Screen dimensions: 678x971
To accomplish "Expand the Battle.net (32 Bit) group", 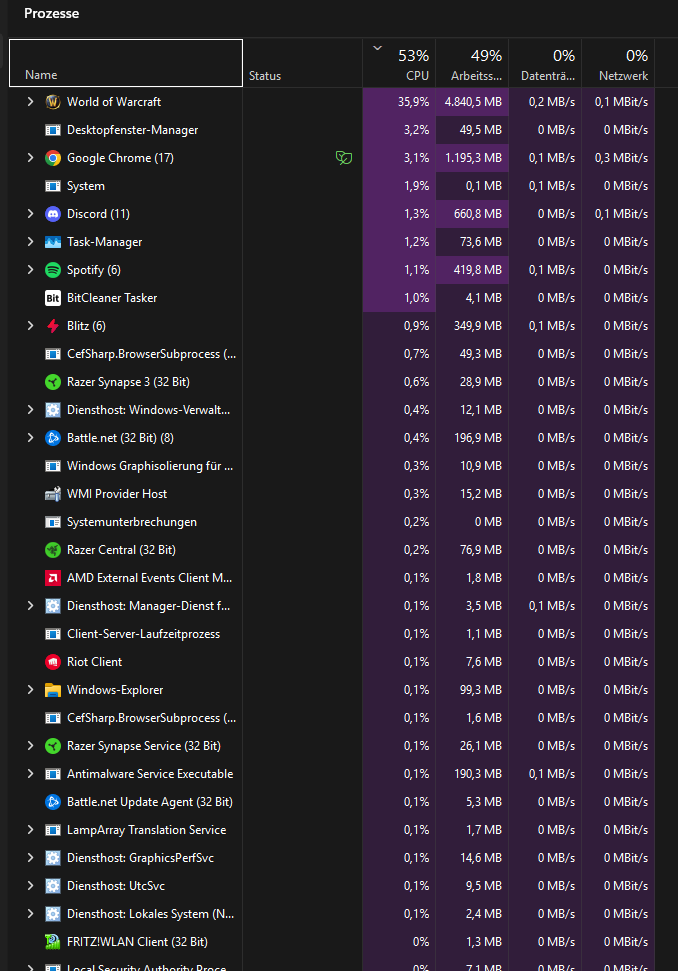I will click(x=30, y=438).
